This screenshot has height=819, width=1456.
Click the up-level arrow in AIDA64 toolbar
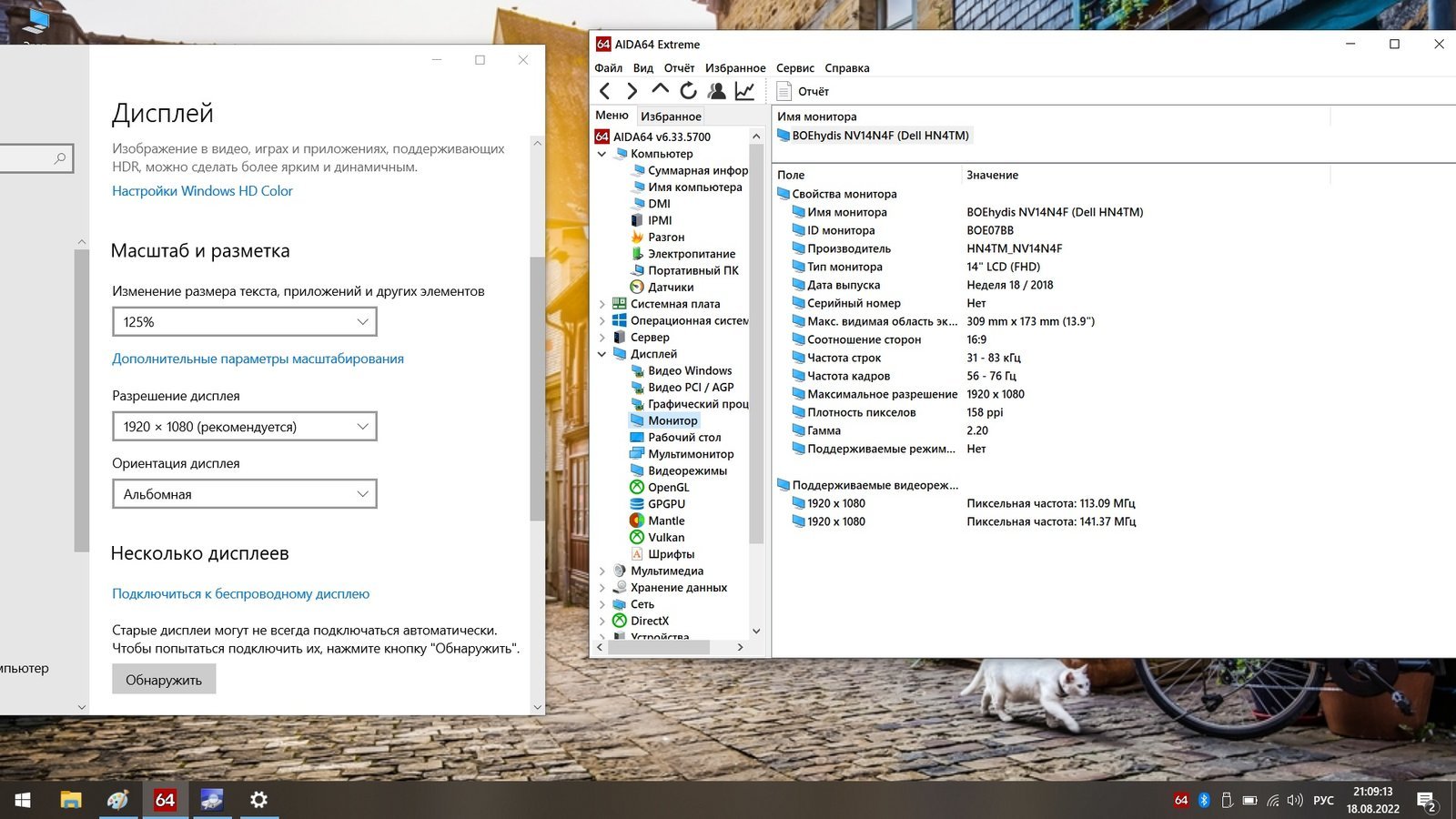pos(661,90)
